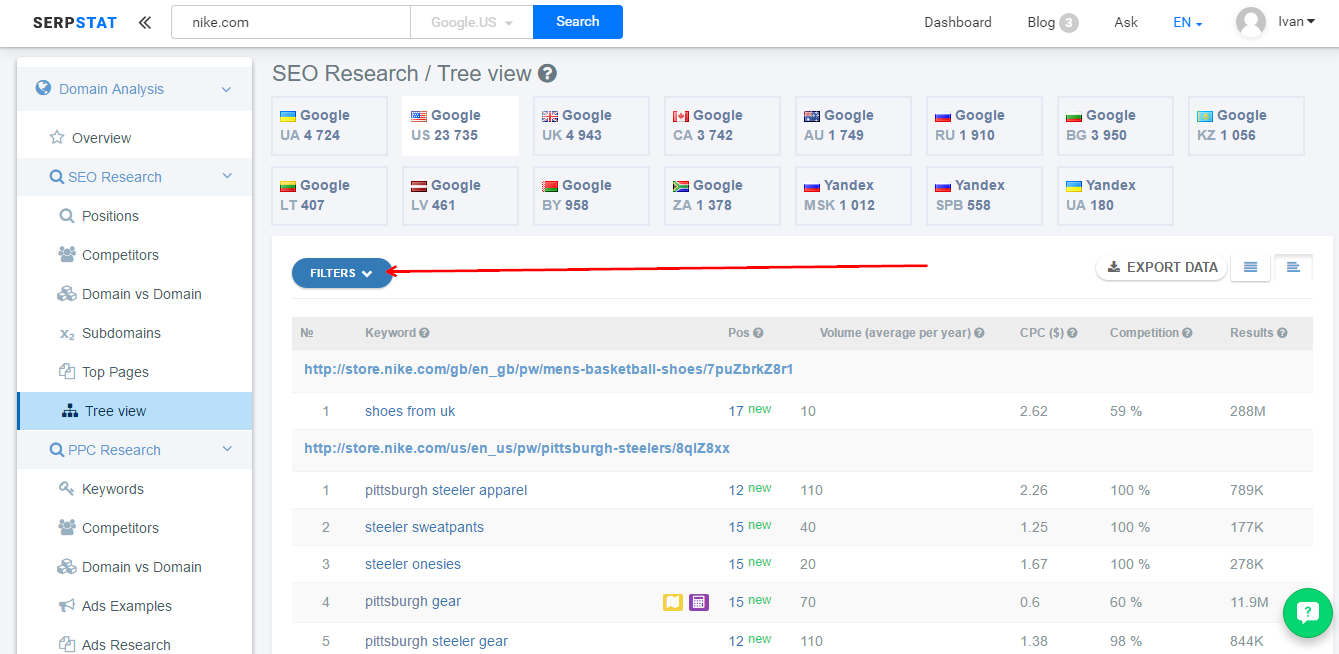Screen dimensions: 1339x654
Task: Select Google BY 958 database
Action: [x=591, y=196]
